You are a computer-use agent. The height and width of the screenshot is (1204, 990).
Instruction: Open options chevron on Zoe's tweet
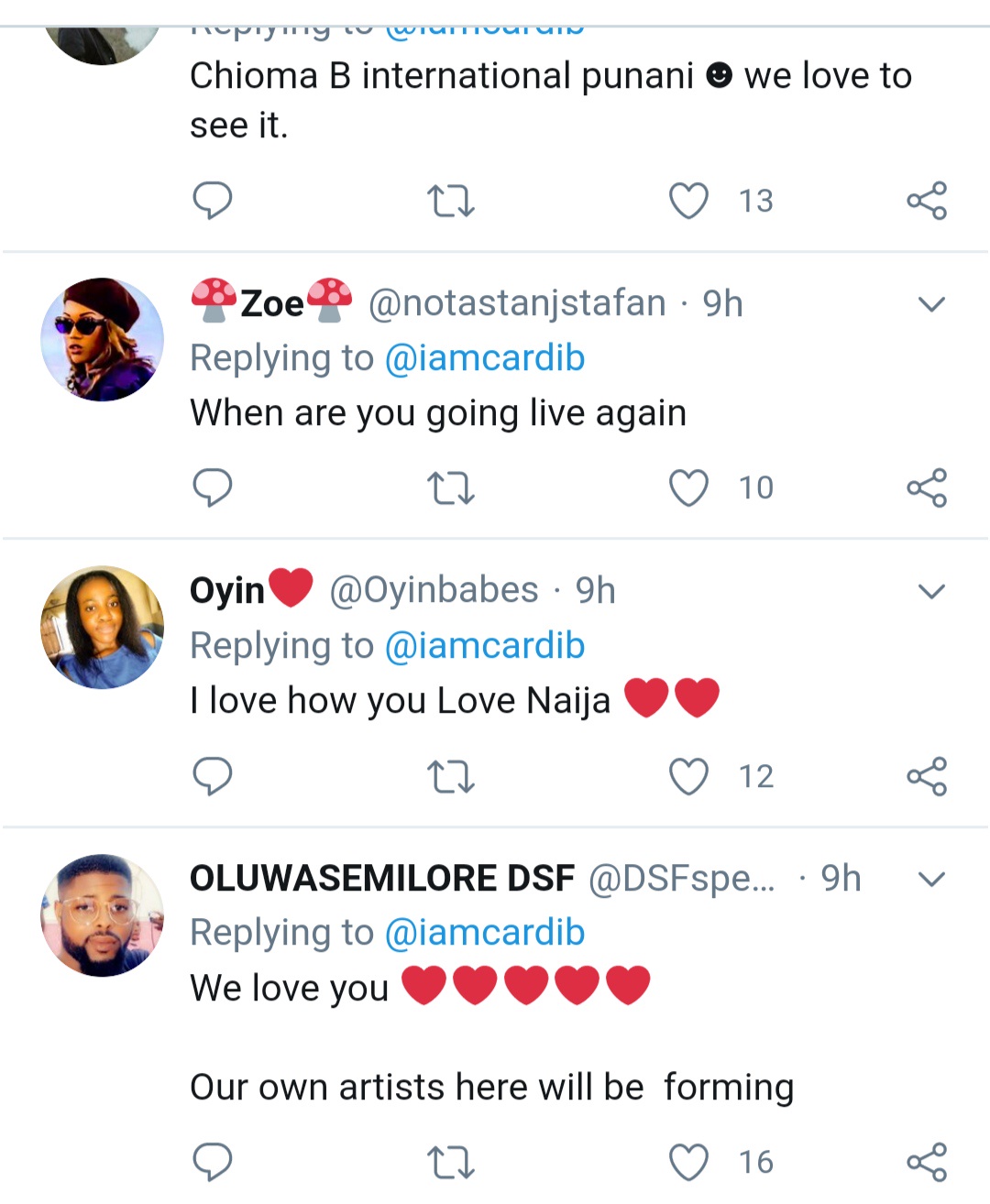[x=931, y=304]
